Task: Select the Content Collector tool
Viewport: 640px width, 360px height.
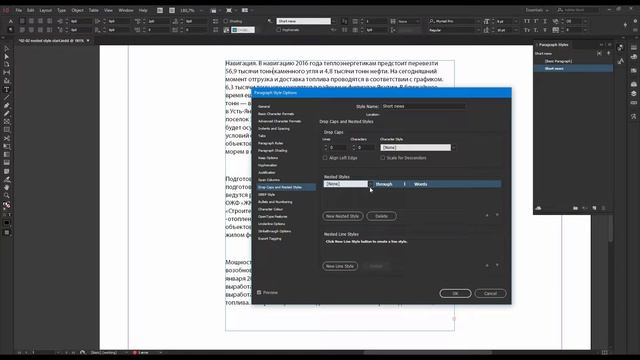Action: click(7, 81)
